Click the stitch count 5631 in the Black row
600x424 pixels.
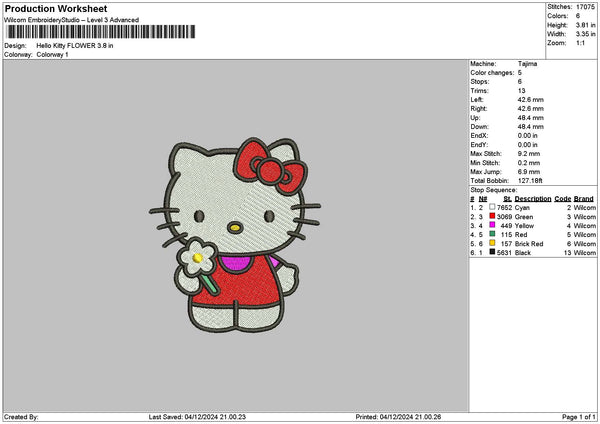(504, 253)
